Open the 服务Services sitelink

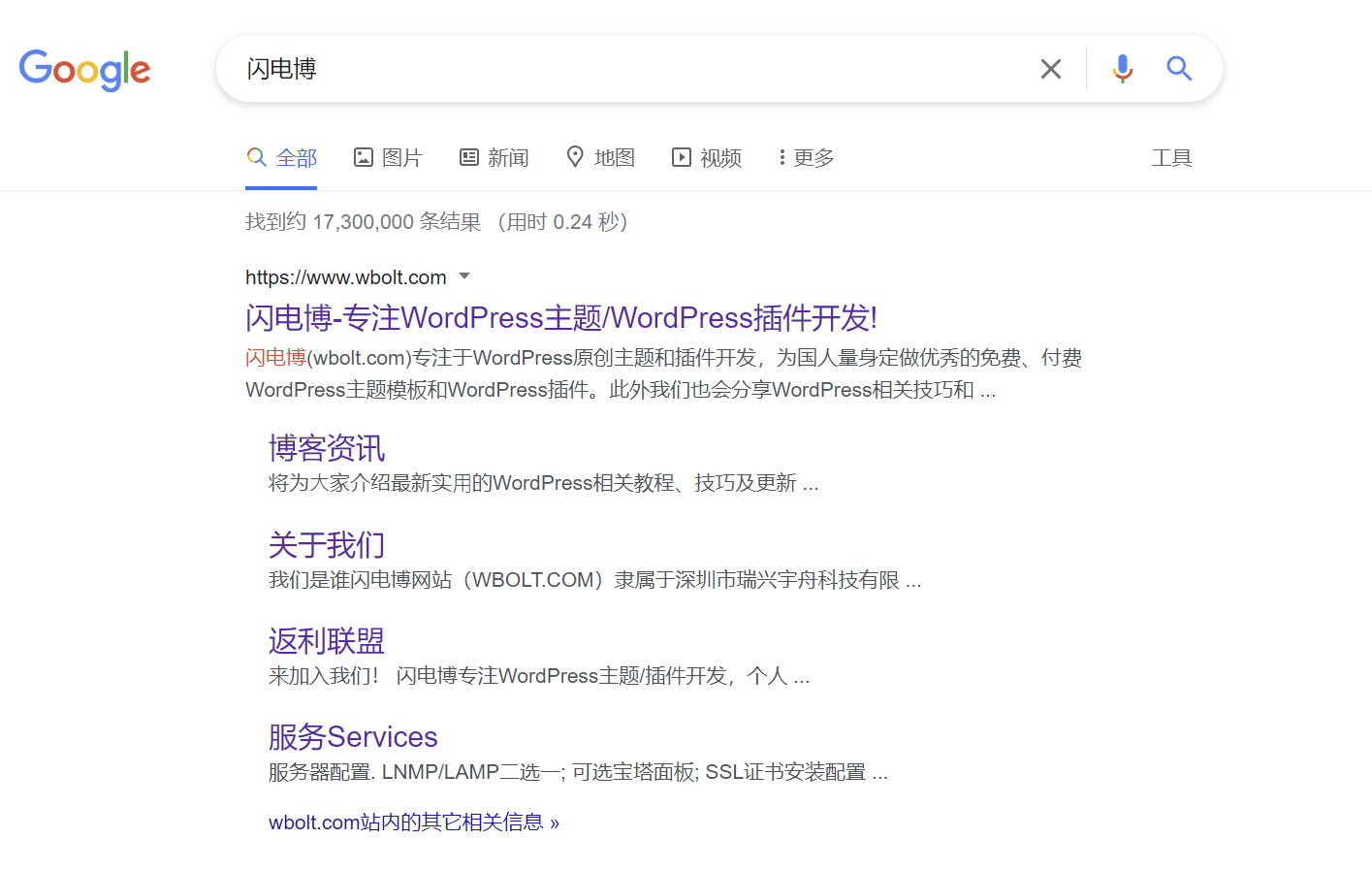(x=353, y=736)
